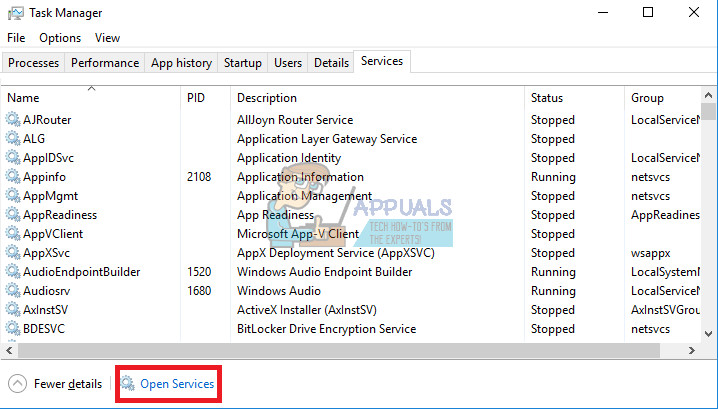This screenshot has height=409, width=718.
Task: Switch to the Details tab
Action: click(x=331, y=63)
